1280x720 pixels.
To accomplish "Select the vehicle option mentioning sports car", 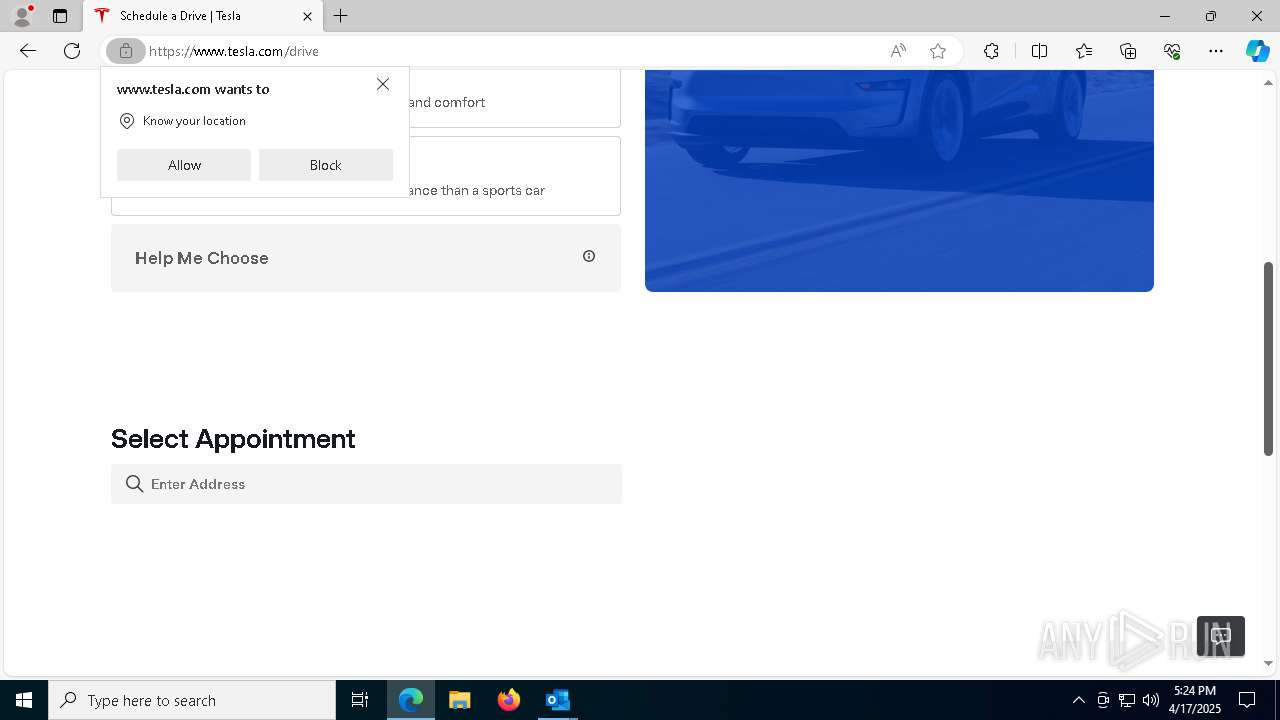I will coord(366,176).
